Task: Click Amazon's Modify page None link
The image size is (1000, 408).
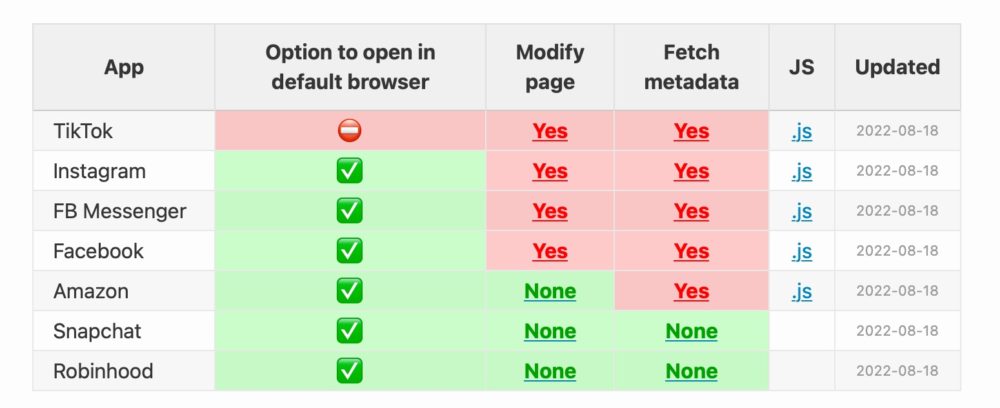Action: click(550, 291)
